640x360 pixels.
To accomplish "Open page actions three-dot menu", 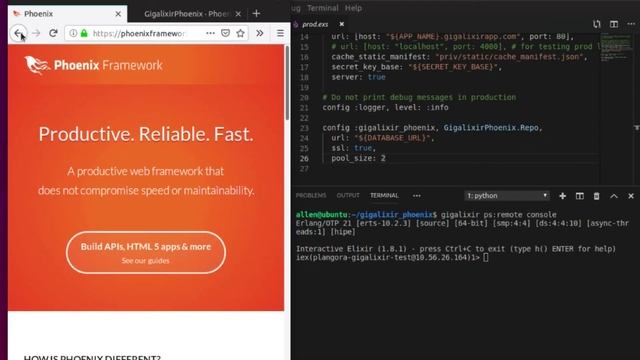I will coord(210,33).
